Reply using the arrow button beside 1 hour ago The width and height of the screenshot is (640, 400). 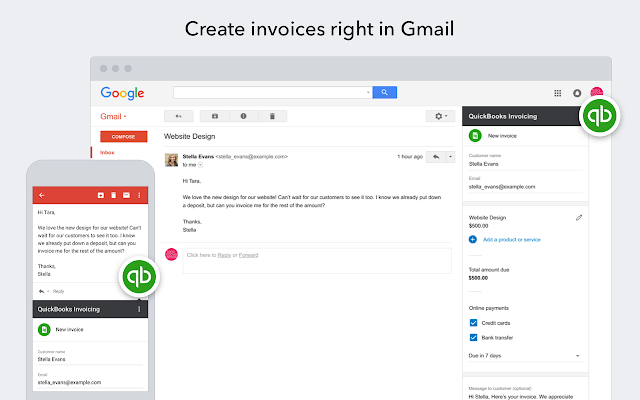[x=436, y=157]
